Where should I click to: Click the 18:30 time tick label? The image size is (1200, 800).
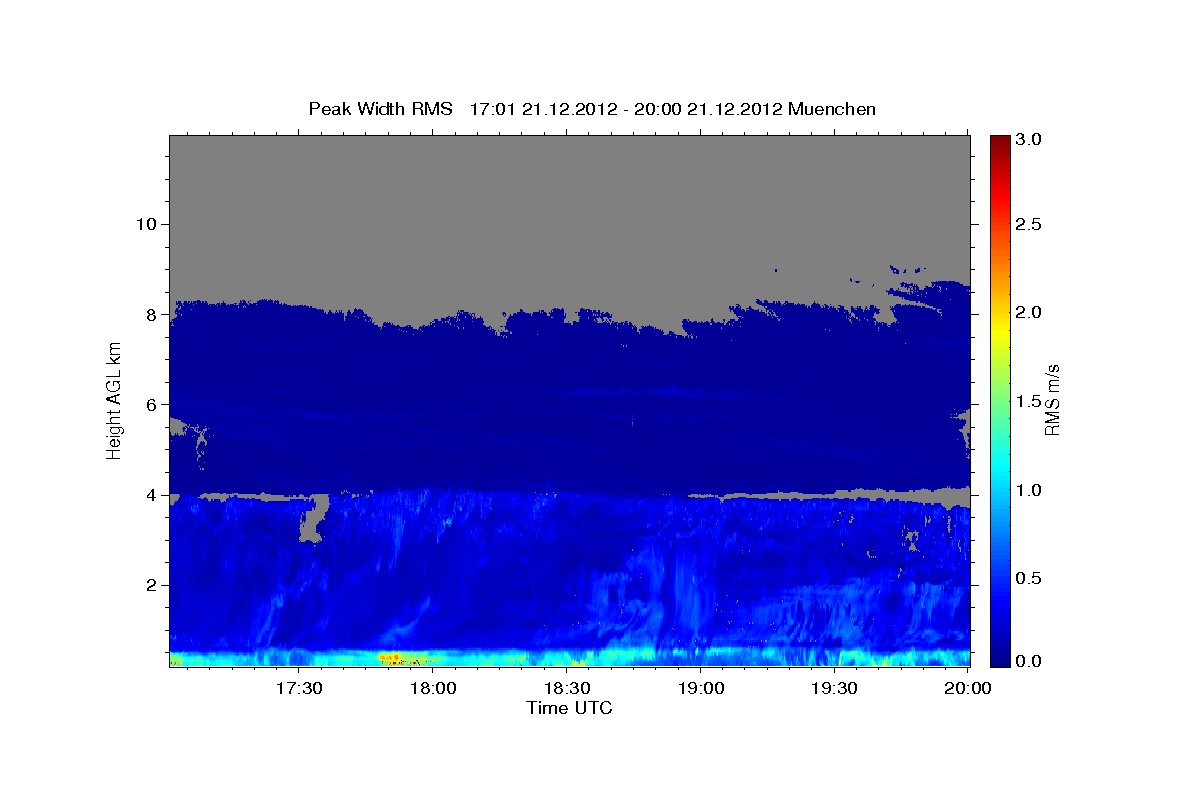tap(567, 688)
